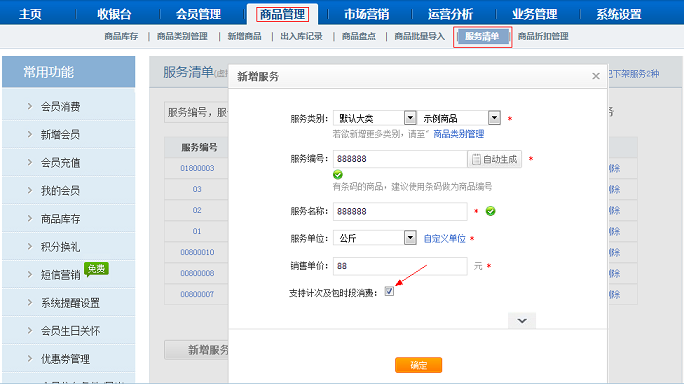This screenshot has height=384, width=684.
Task: Open the 默认大类 category dropdown
Action: pyautogui.click(x=410, y=118)
